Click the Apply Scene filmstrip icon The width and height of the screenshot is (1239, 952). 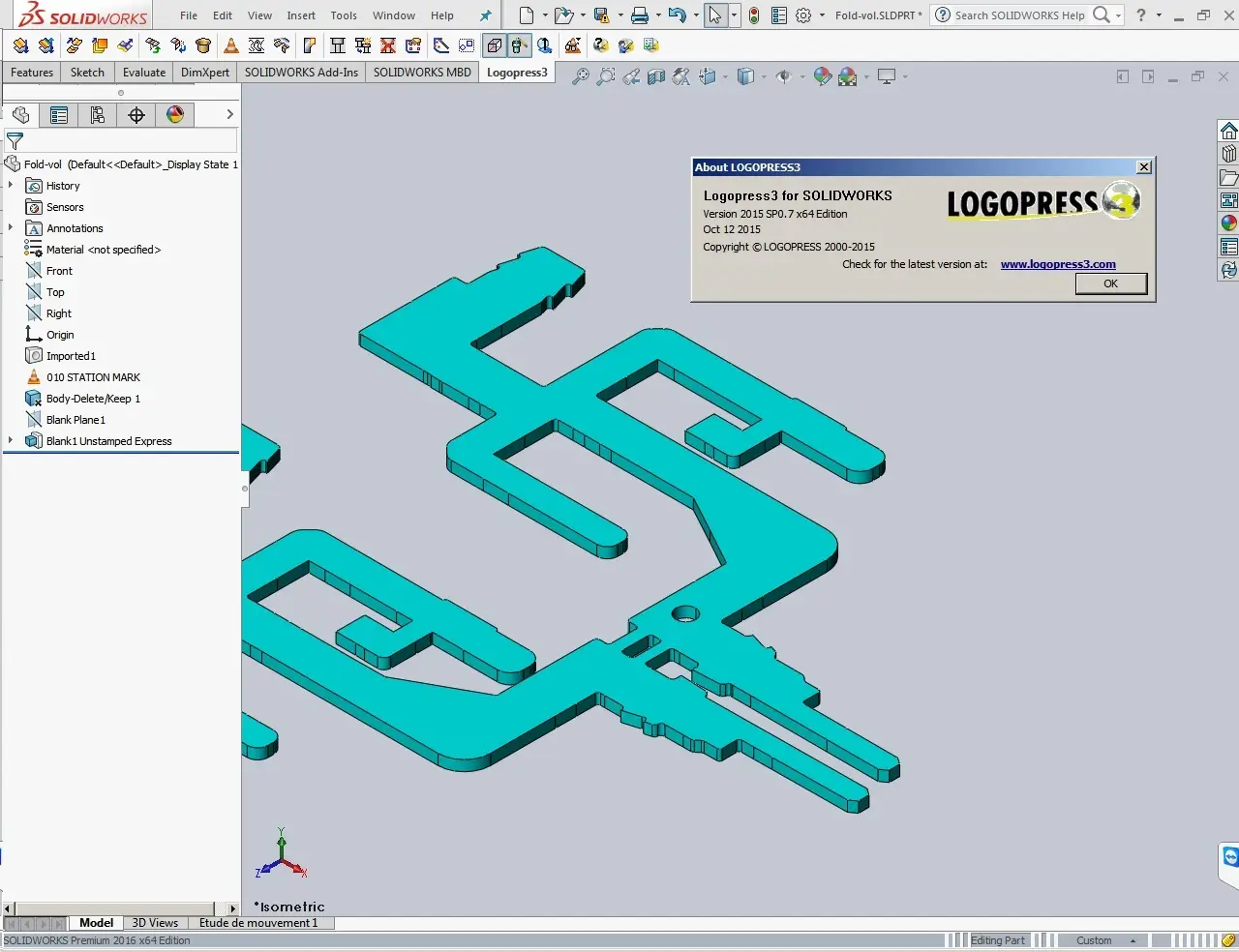point(848,76)
